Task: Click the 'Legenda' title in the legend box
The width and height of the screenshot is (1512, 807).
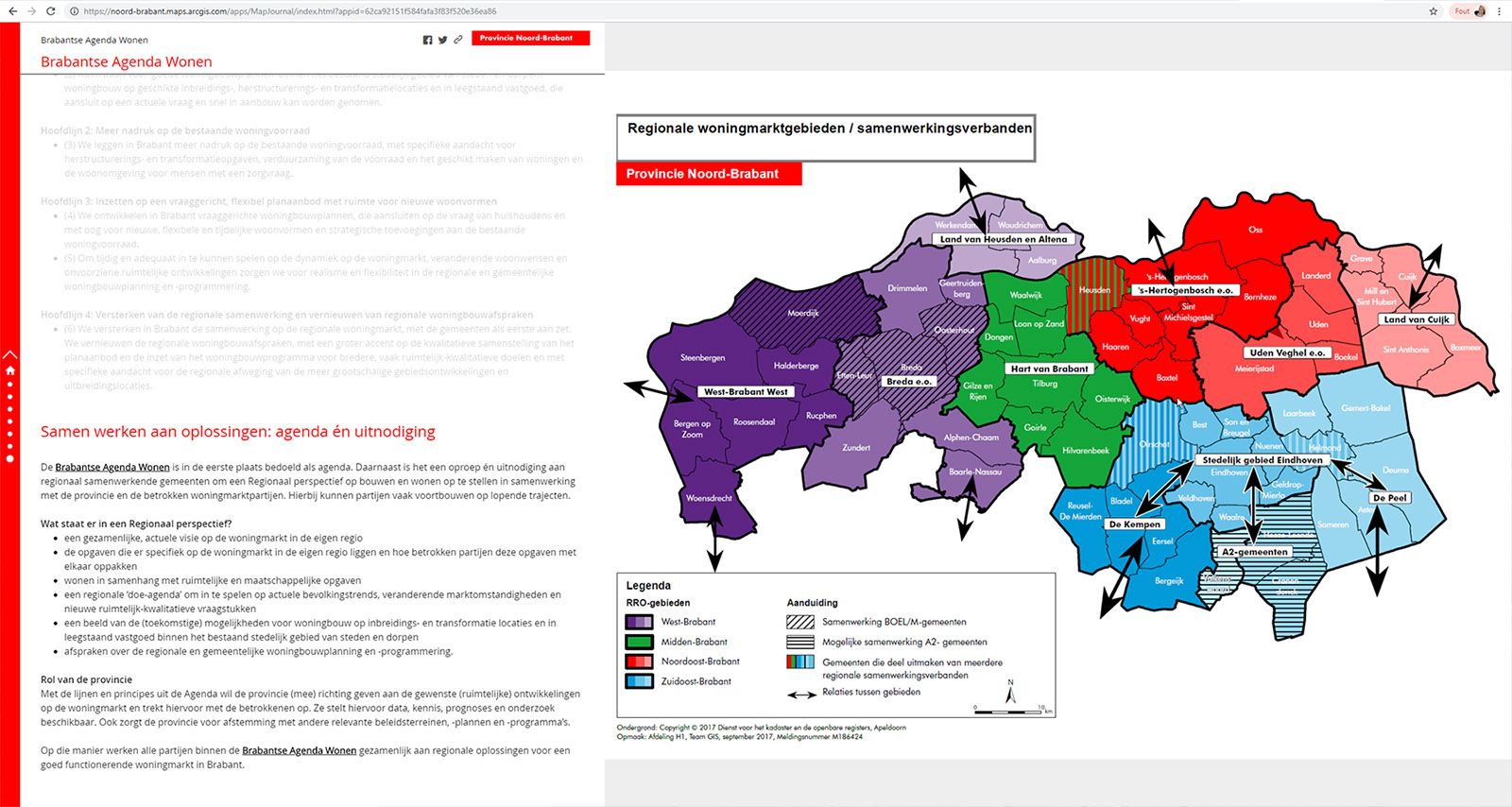Action: (648, 586)
